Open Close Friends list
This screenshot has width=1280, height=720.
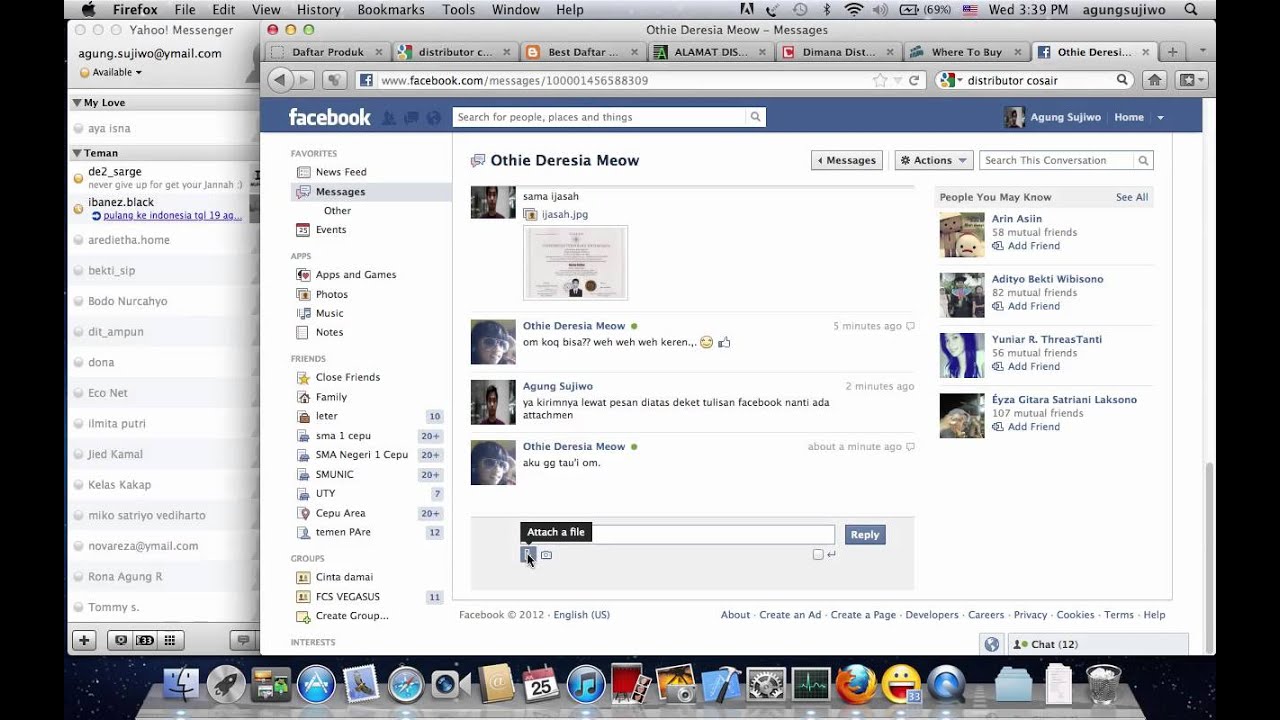click(347, 377)
